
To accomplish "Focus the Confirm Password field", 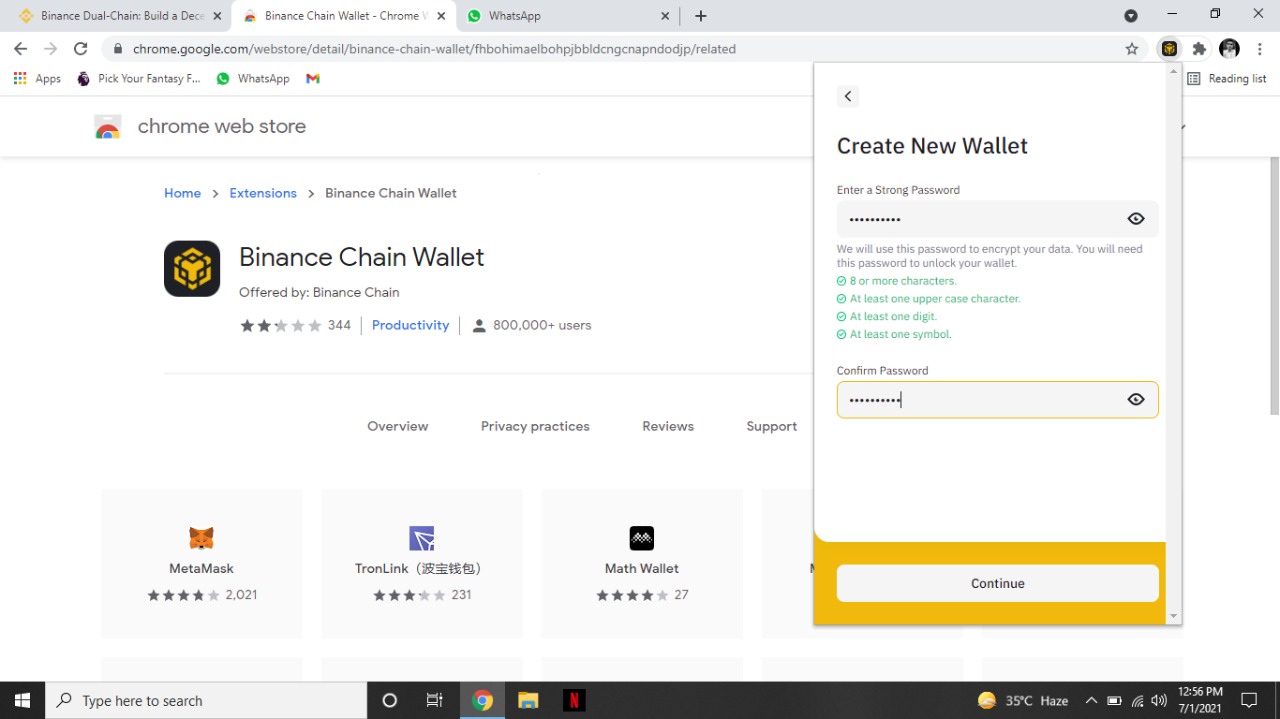I will point(997,400).
